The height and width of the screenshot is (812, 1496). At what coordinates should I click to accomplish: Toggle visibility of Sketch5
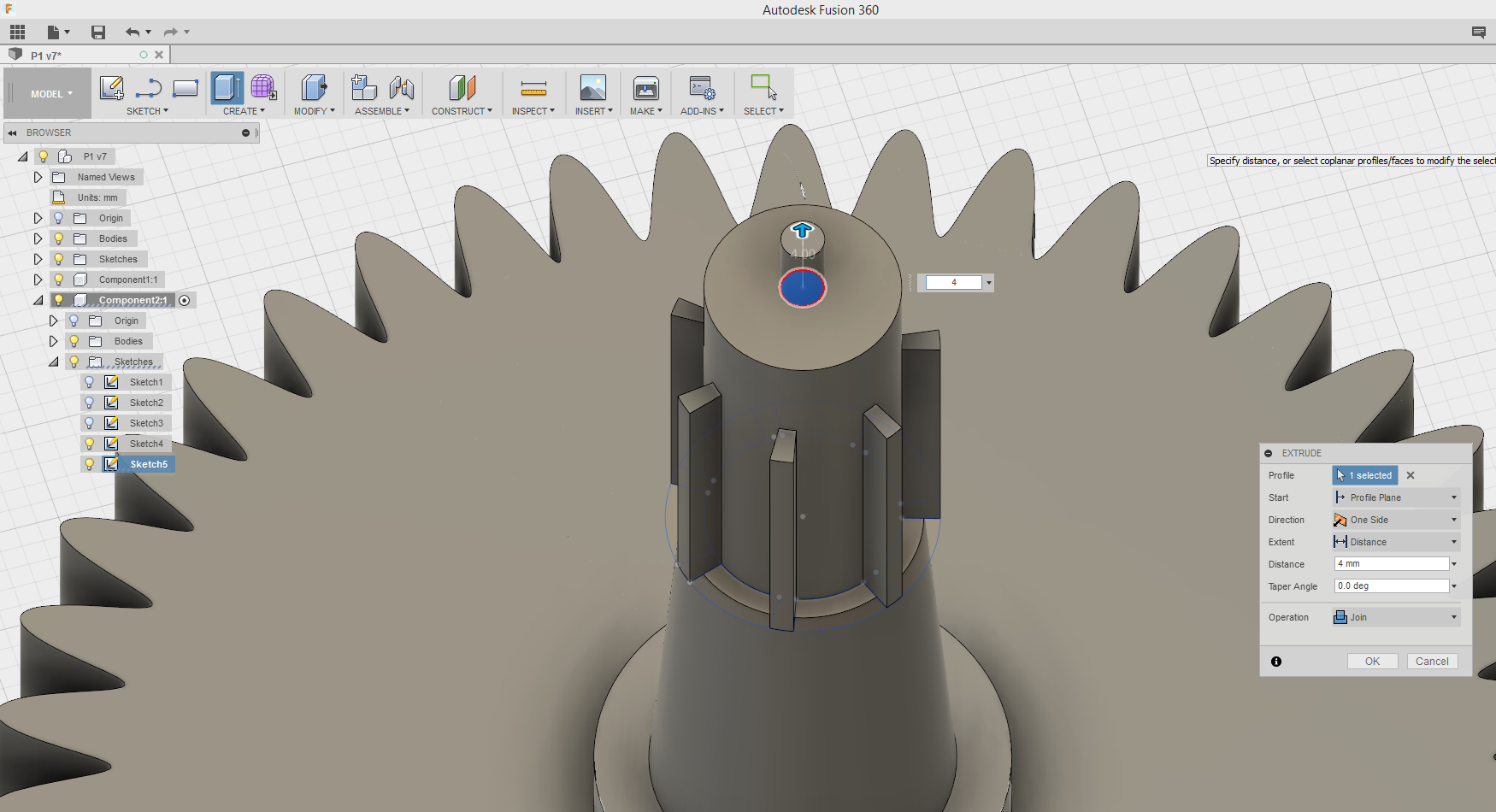click(89, 464)
